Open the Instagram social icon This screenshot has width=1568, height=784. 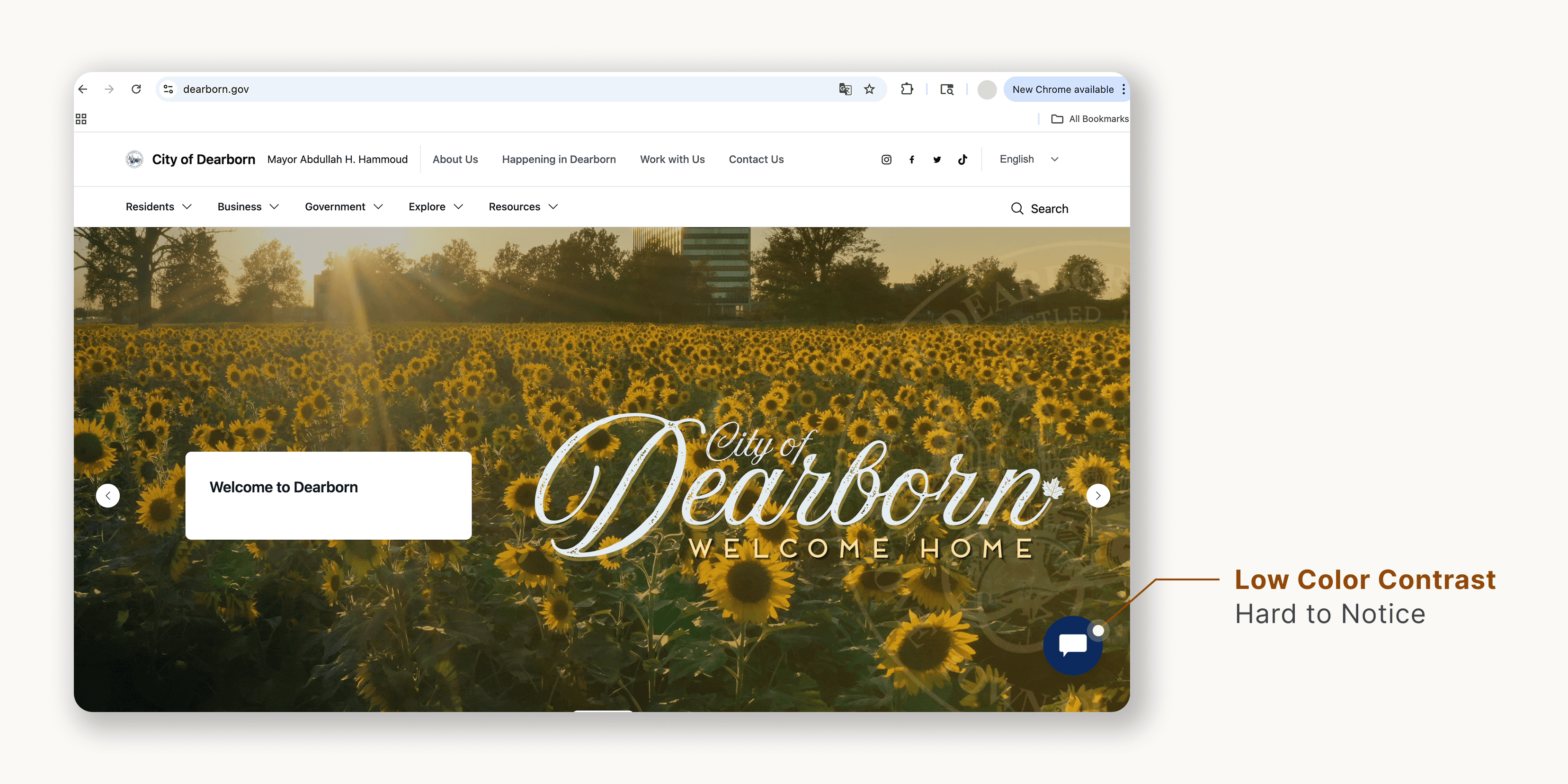click(886, 160)
